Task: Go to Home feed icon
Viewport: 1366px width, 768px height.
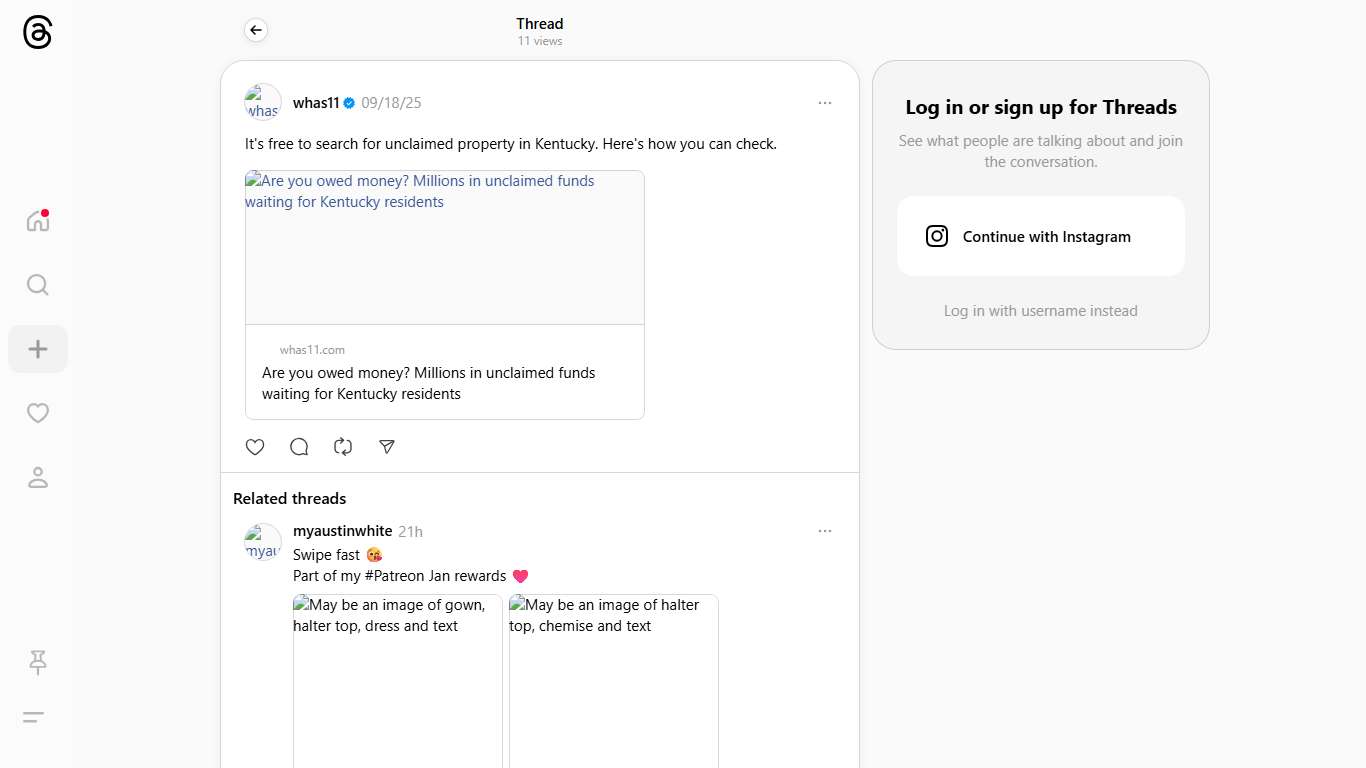Action: (x=38, y=221)
